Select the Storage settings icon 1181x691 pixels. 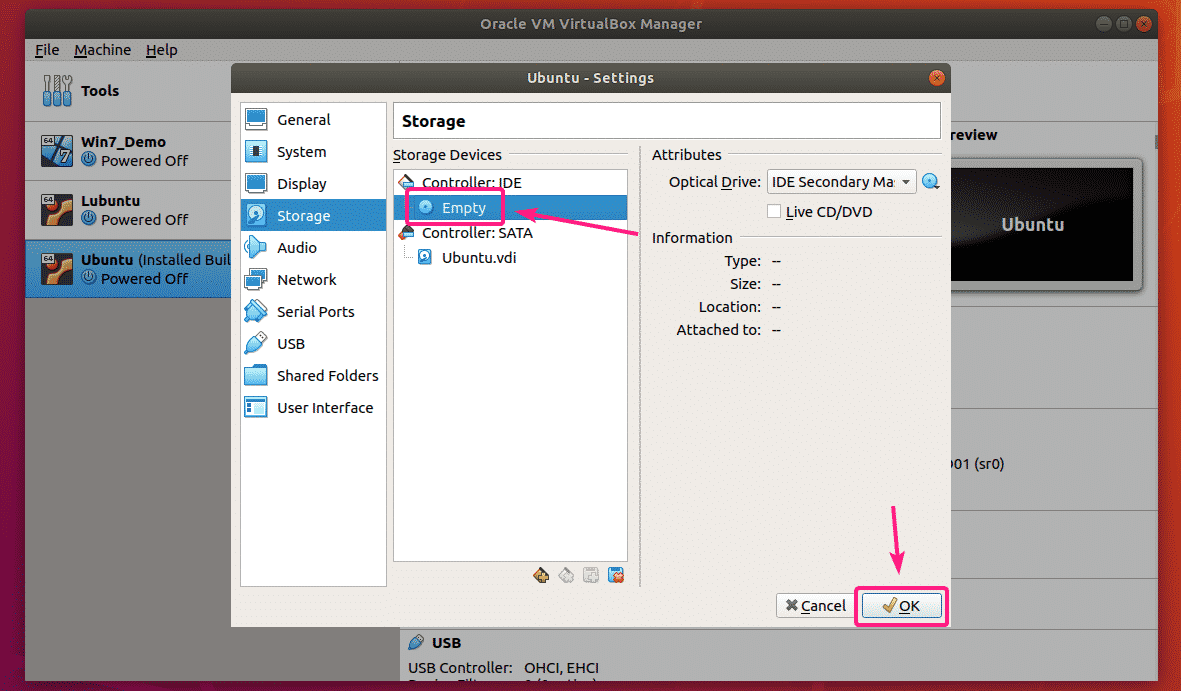click(x=256, y=216)
